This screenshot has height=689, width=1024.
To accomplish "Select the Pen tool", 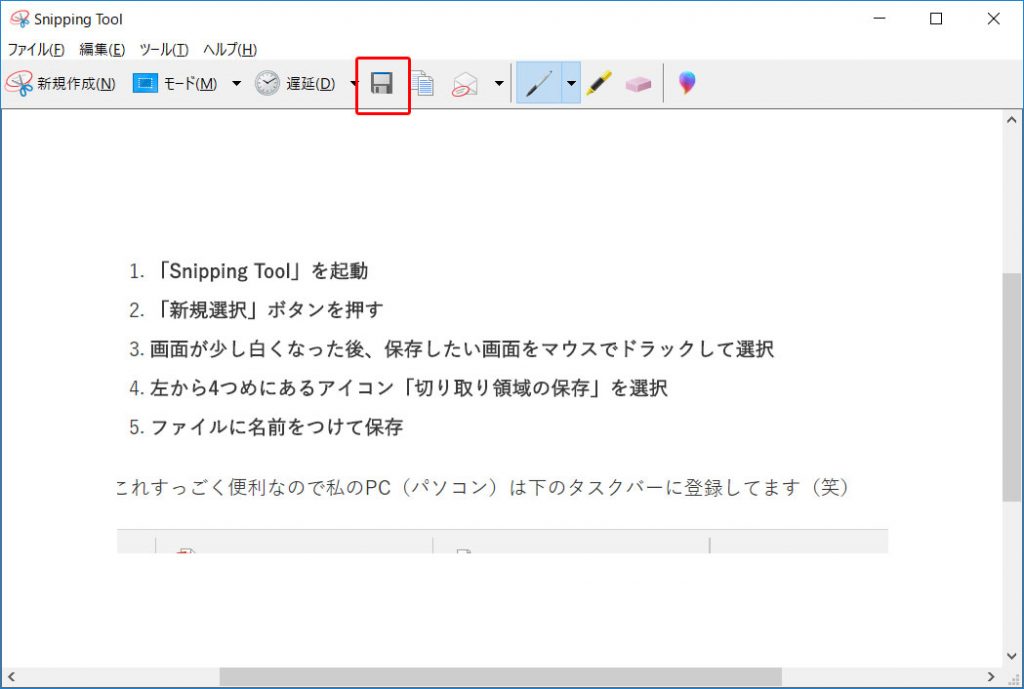I will tap(540, 83).
